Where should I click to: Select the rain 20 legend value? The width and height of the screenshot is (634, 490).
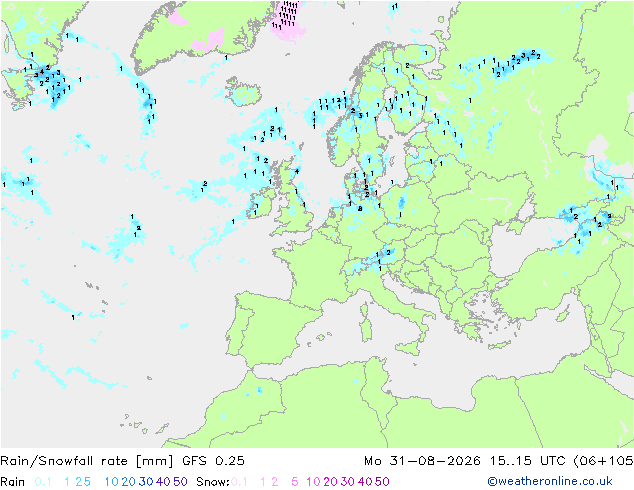pyautogui.click(x=129, y=482)
